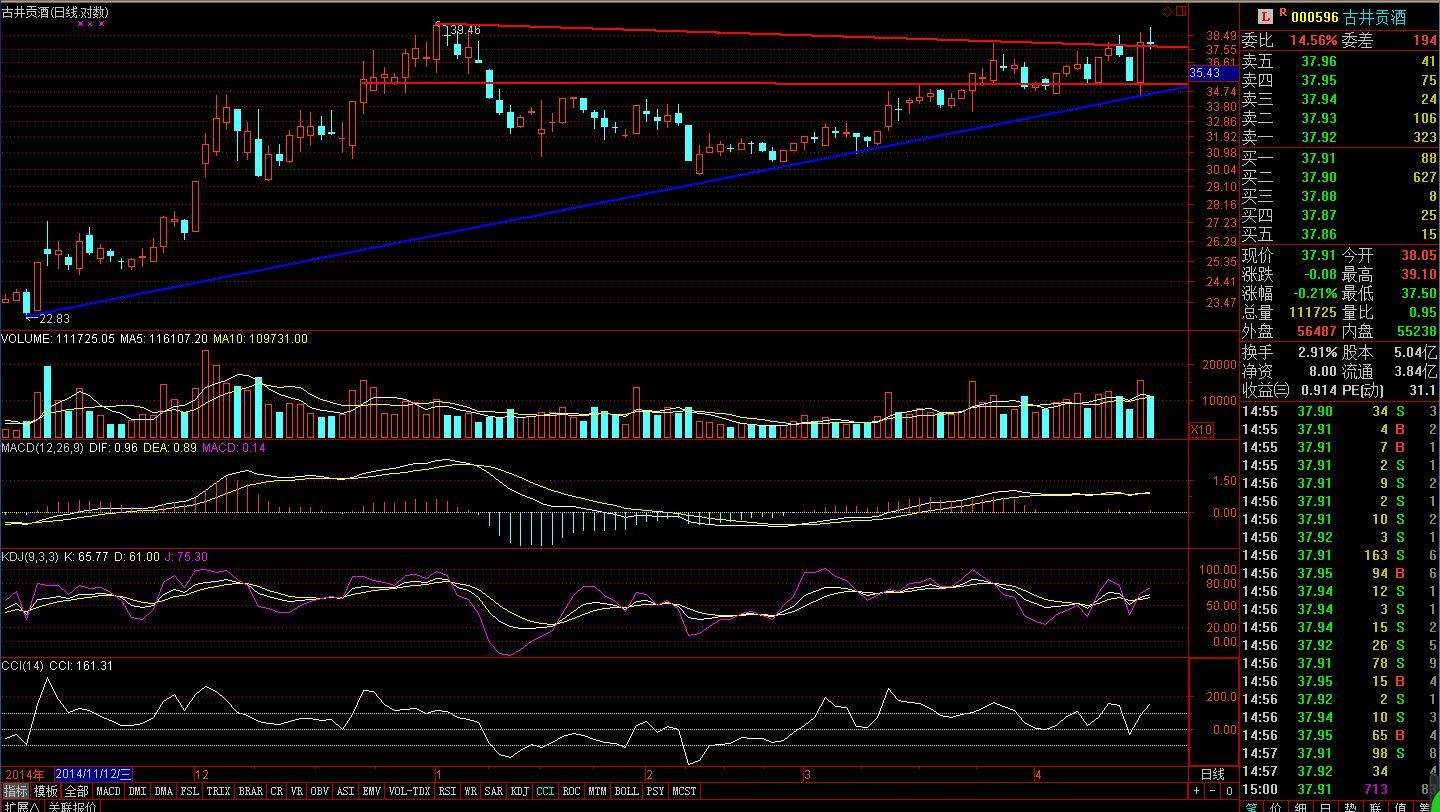1440x812 pixels.
Task: Click the X10 volume scale marker
Action: [1200, 428]
